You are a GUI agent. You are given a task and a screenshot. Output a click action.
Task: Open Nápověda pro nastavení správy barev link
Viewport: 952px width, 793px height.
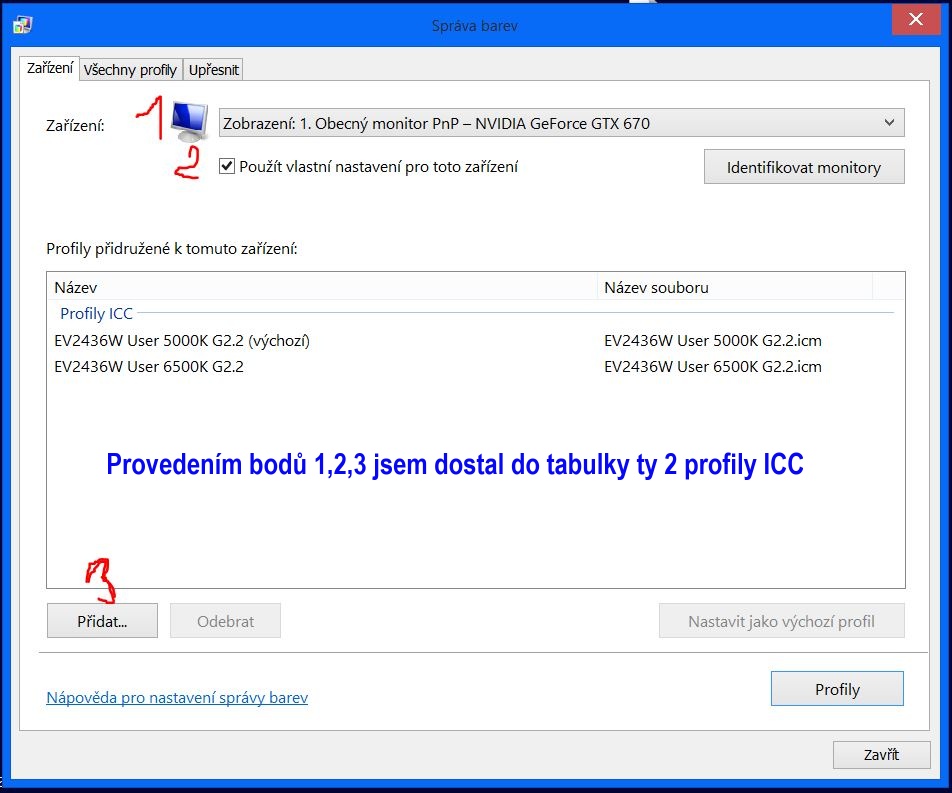[177, 698]
